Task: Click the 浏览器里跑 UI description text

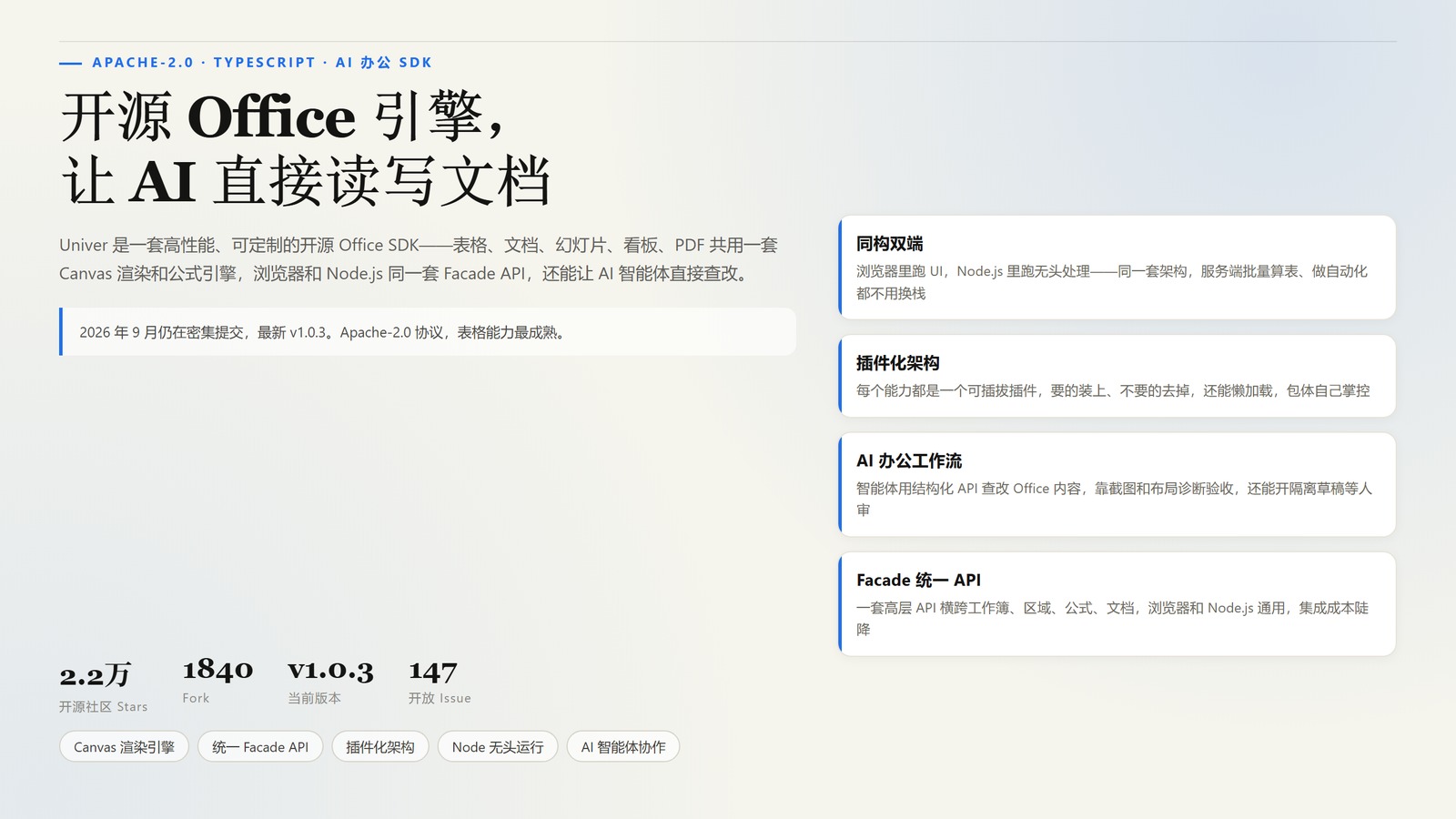Action: click(x=1112, y=282)
